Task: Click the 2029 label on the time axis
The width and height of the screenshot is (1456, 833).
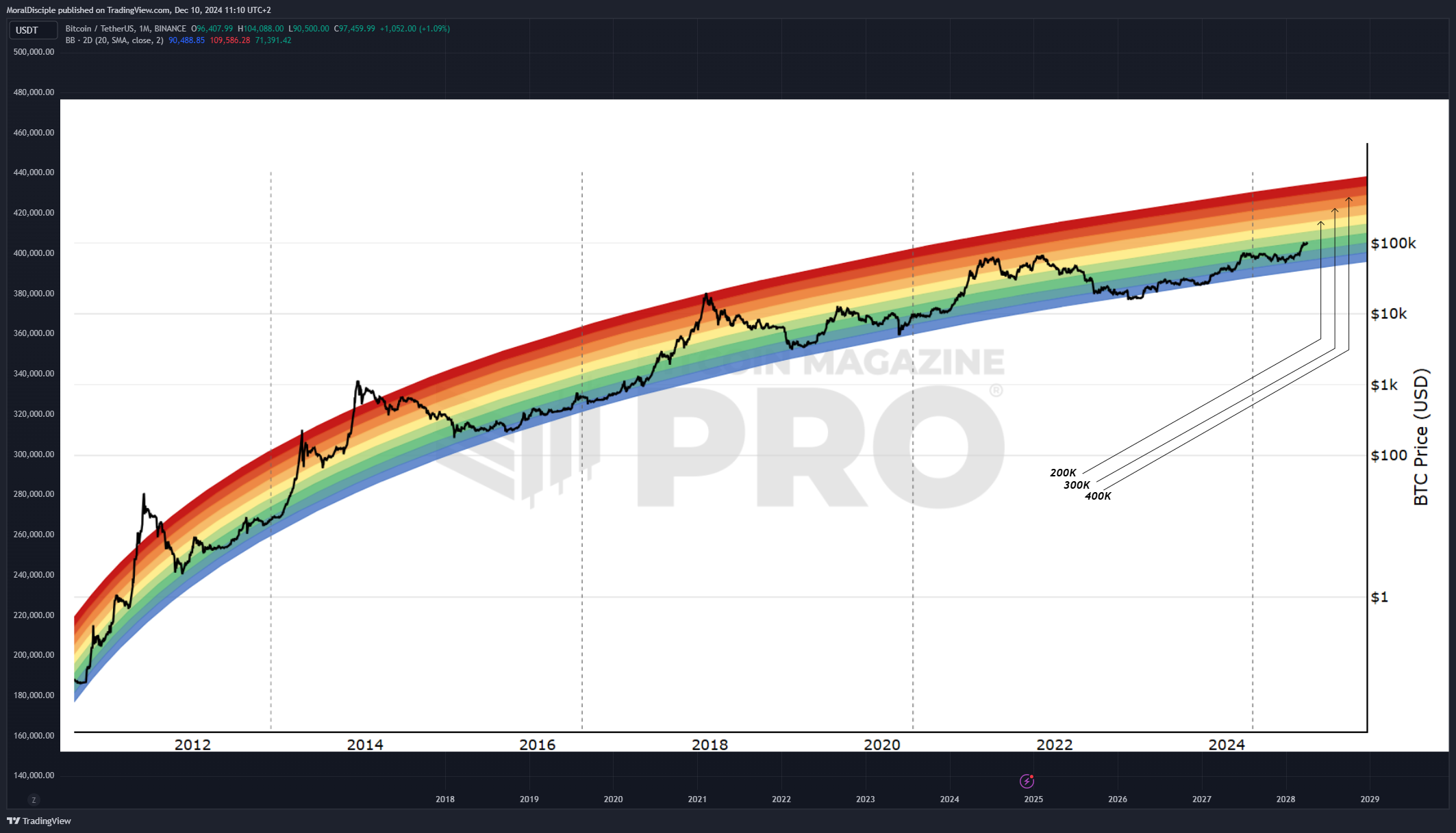Action: coord(1370,799)
